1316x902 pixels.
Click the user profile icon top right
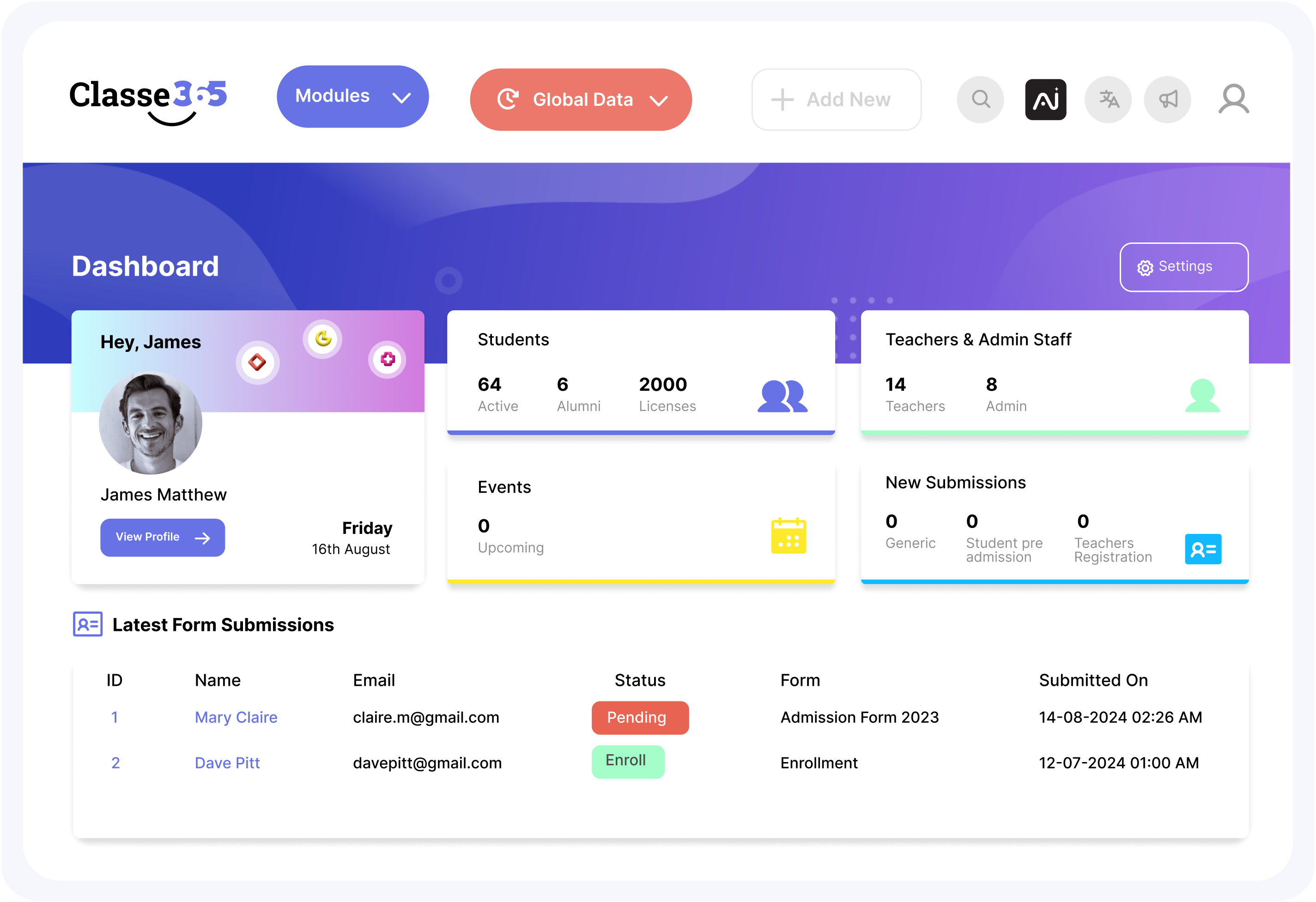click(x=1233, y=99)
